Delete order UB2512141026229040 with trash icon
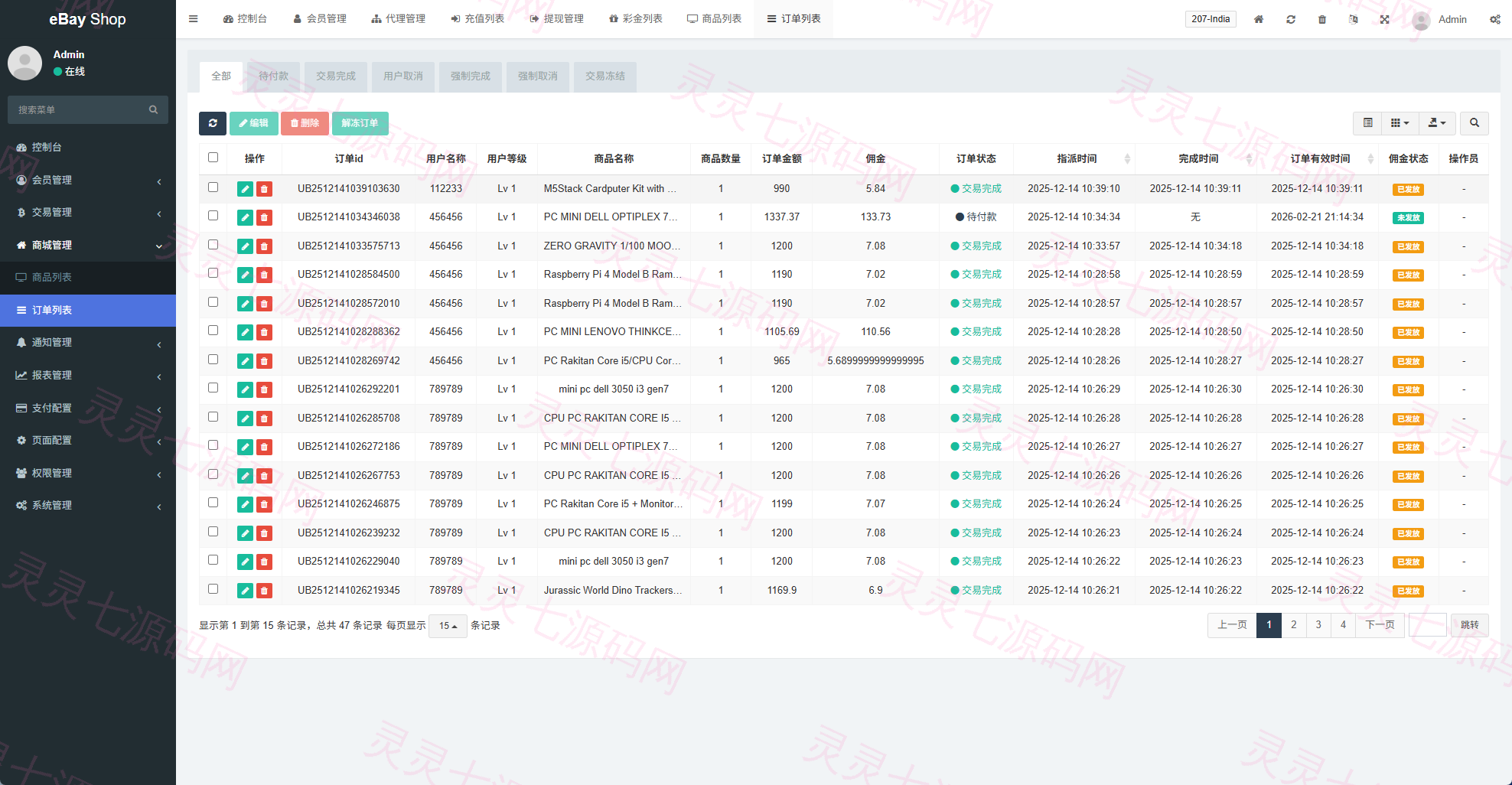1512x785 pixels. (264, 562)
